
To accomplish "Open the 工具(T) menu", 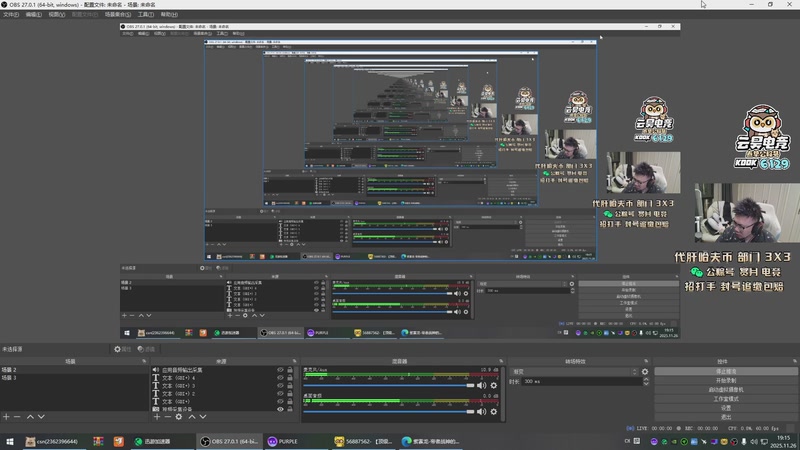I will tap(145, 14).
